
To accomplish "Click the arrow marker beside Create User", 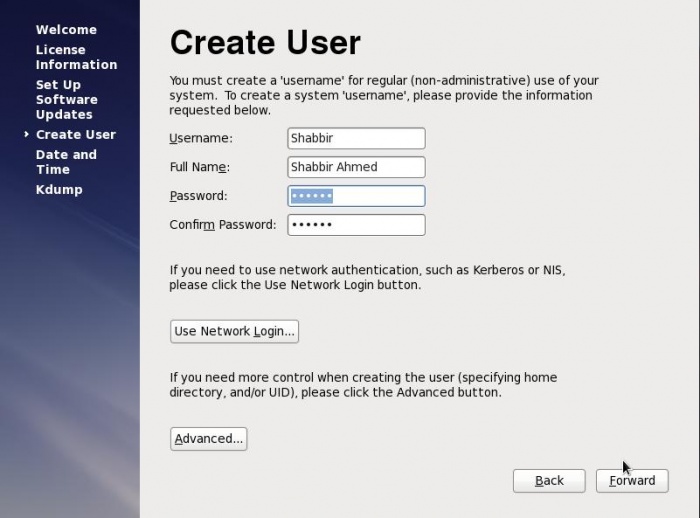I will pos(27,134).
